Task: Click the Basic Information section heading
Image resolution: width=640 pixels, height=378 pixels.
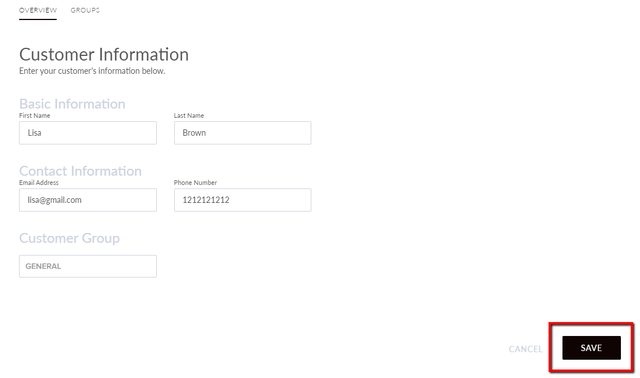Action: [x=72, y=104]
